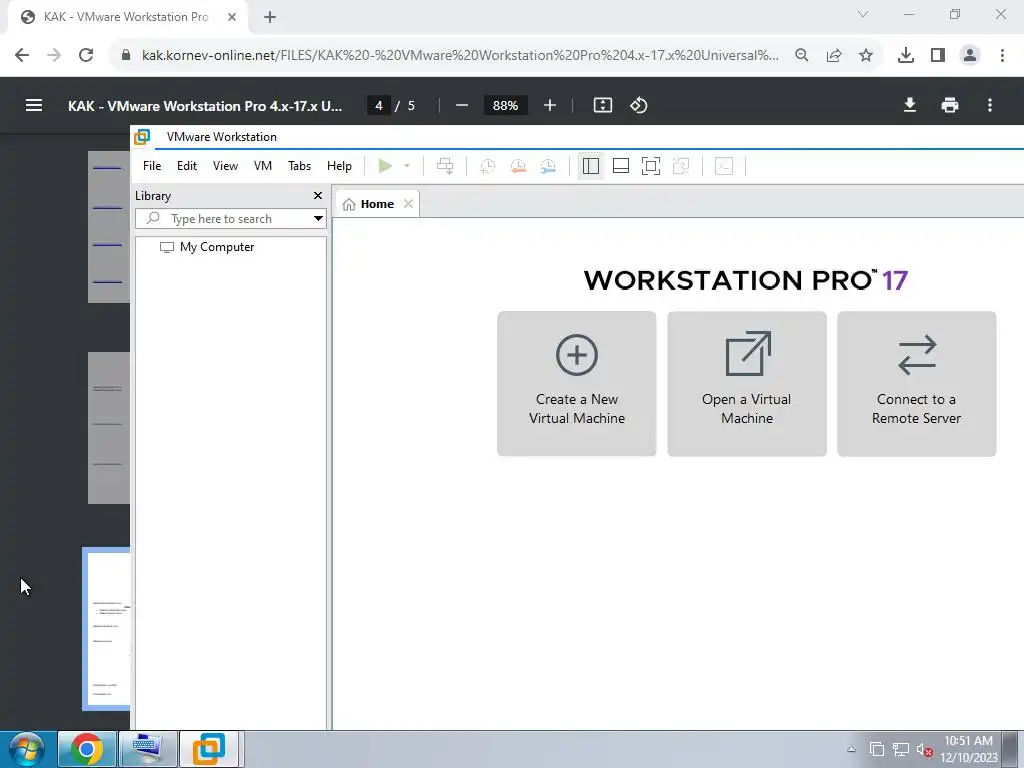Close the Library panel
Image resolution: width=1024 pixels, height=768 pixels.
(x=318, y=195)
